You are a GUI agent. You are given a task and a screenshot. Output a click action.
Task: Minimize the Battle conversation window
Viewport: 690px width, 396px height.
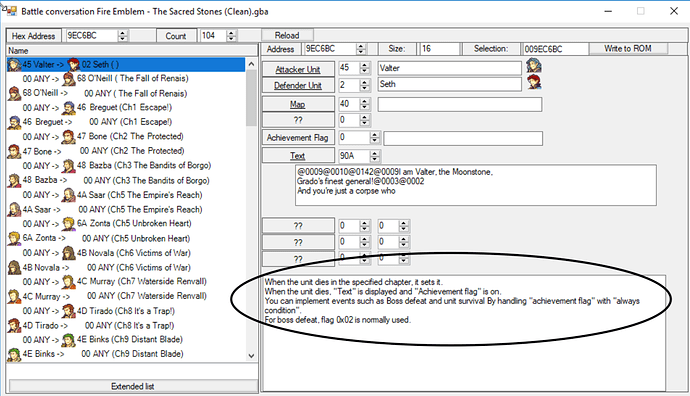tap(608, 11)
